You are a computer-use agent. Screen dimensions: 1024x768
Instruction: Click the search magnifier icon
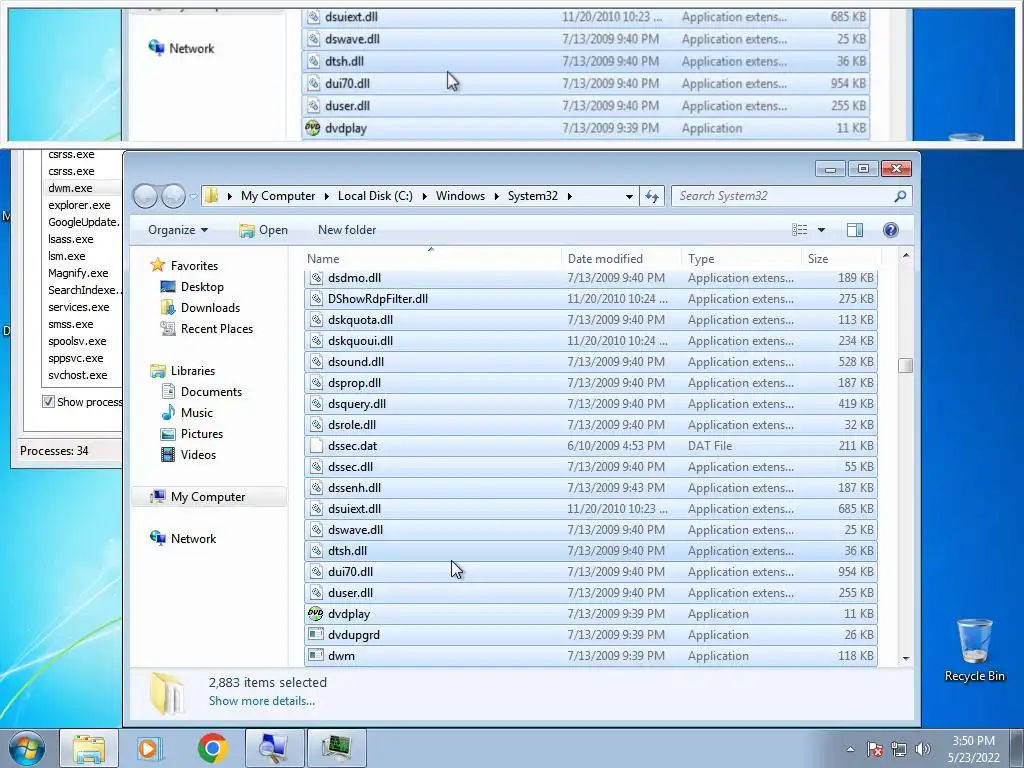pyautogui.click(x=900, y=196)
